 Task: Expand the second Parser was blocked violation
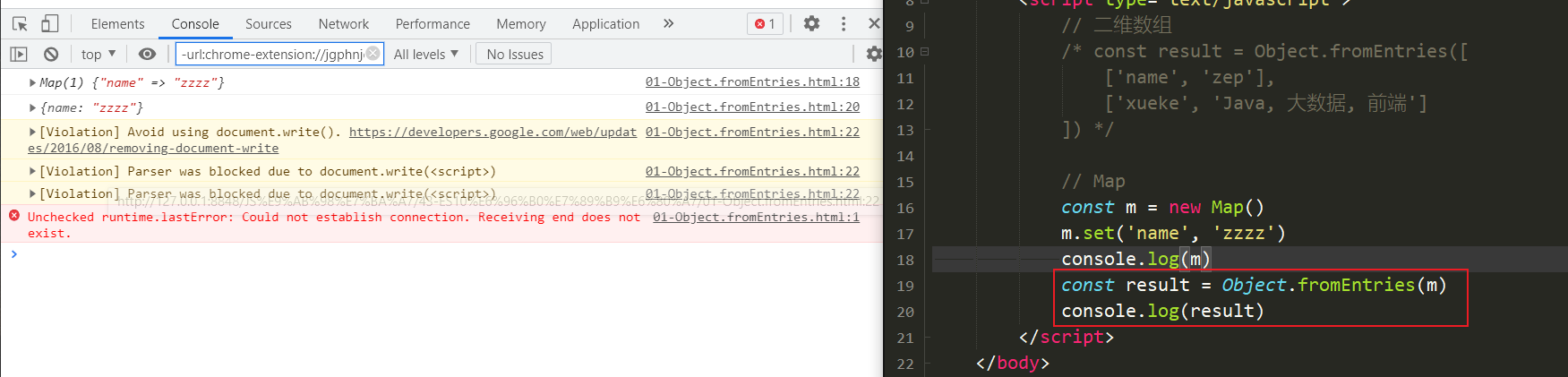32,194
